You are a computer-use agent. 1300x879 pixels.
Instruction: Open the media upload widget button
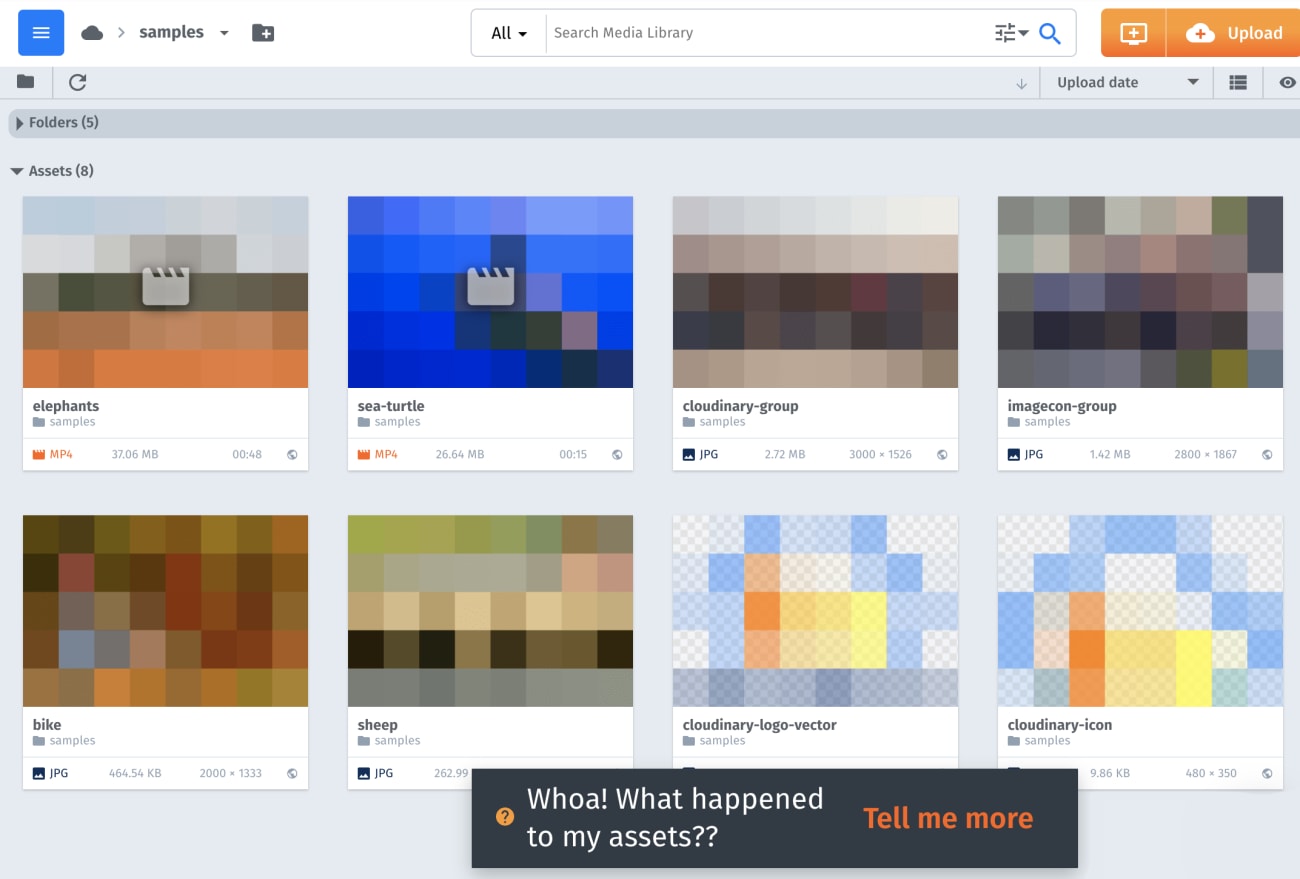(x=1133, y=33)
